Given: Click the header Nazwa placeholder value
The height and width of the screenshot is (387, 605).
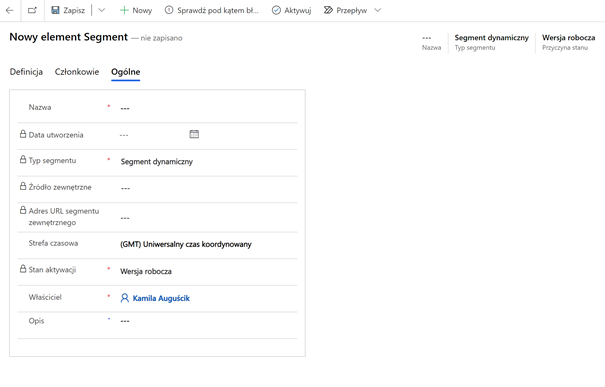Looking at the screenshot, I should tap(427, 38).
